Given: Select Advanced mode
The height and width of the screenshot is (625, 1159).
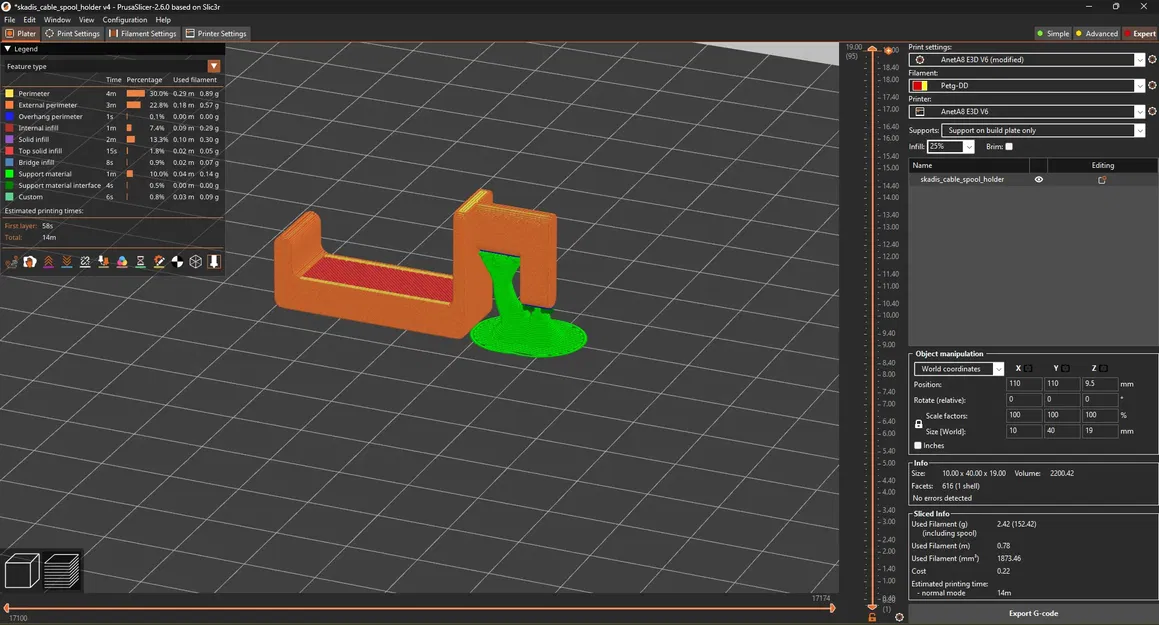Looking at the screenshot, I should 1097,33.
